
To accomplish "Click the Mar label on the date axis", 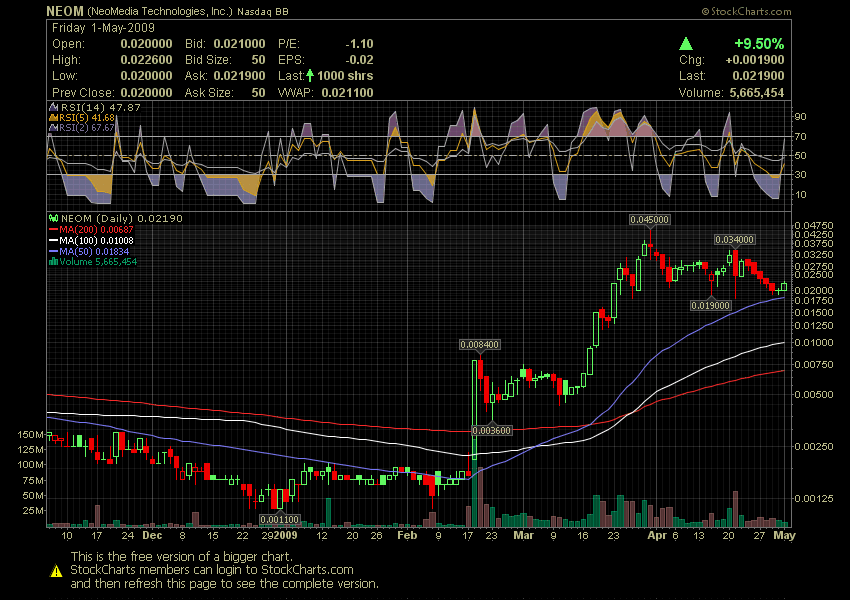I will pos(524,536).
